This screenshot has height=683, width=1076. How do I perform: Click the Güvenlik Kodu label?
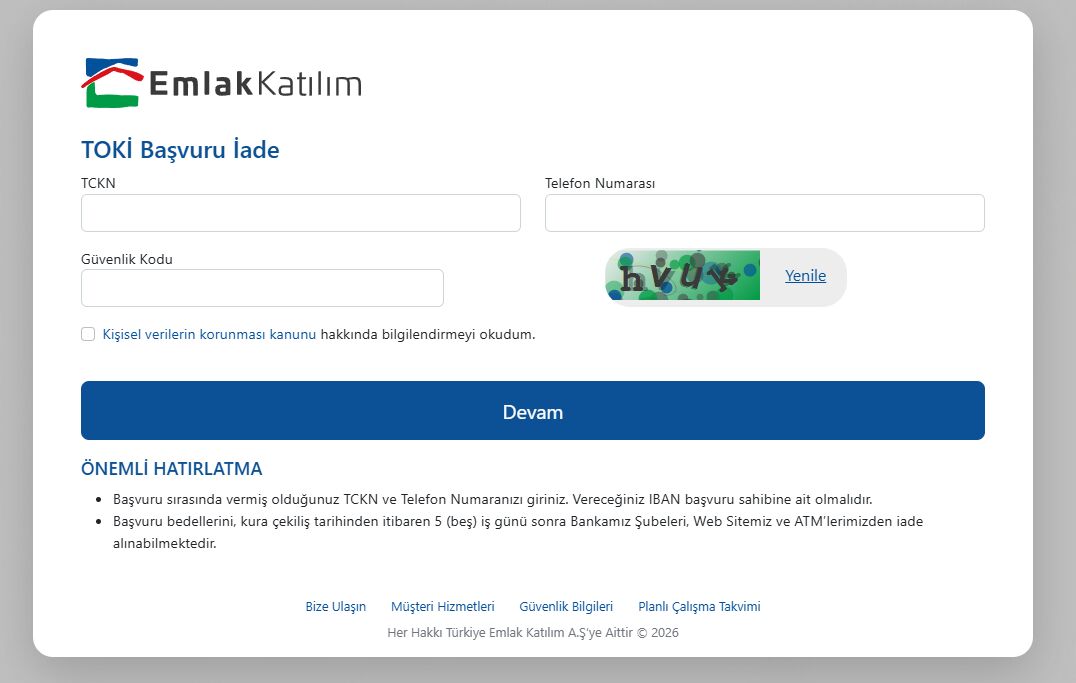pos(127,259)
